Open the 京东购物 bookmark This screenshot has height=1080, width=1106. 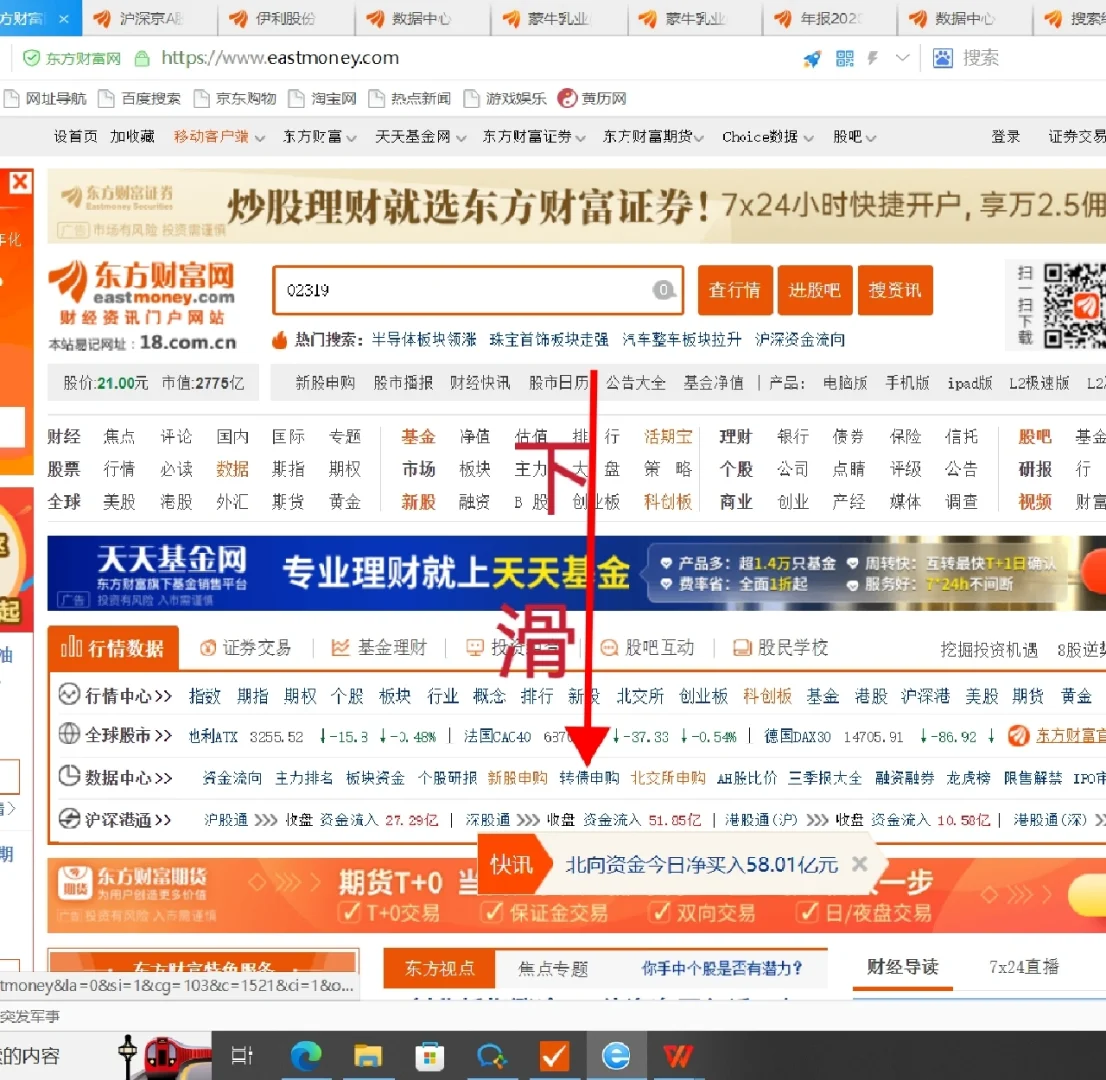tap(235, 99)
